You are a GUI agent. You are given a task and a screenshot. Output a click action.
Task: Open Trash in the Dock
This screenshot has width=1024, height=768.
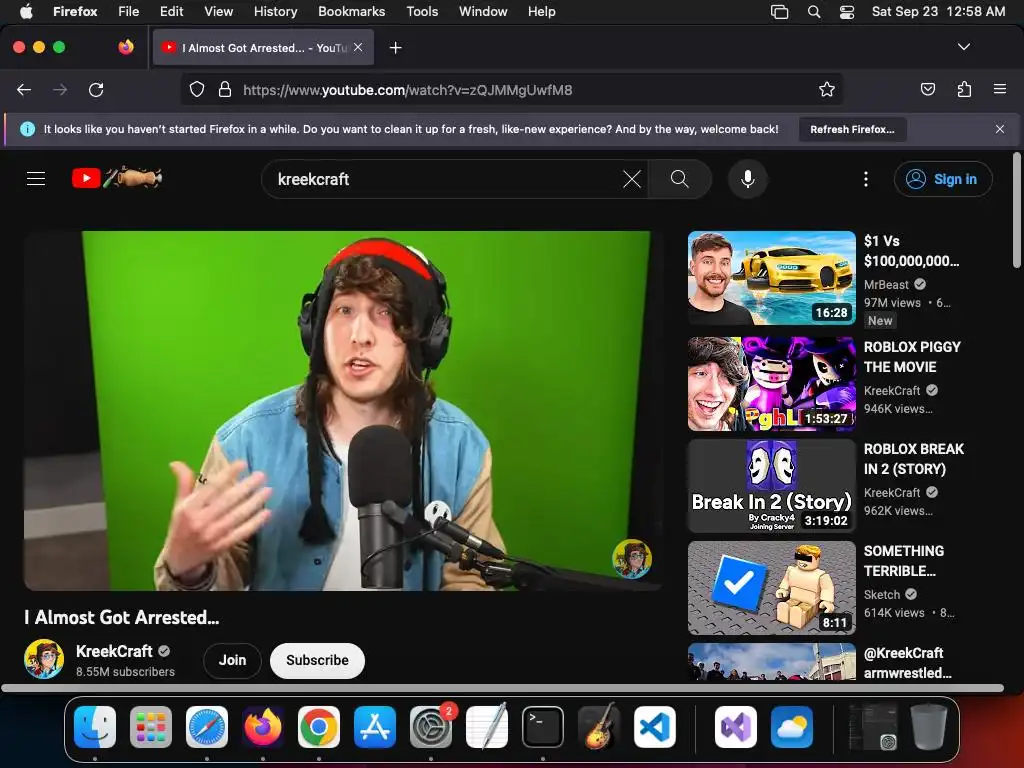click(929, 726)
